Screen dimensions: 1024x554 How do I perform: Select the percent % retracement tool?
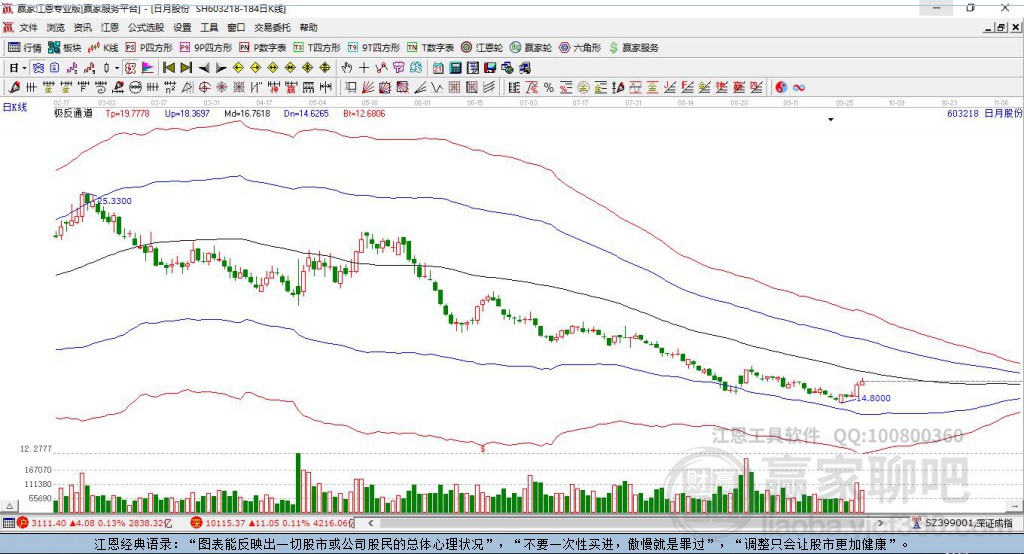549,87
